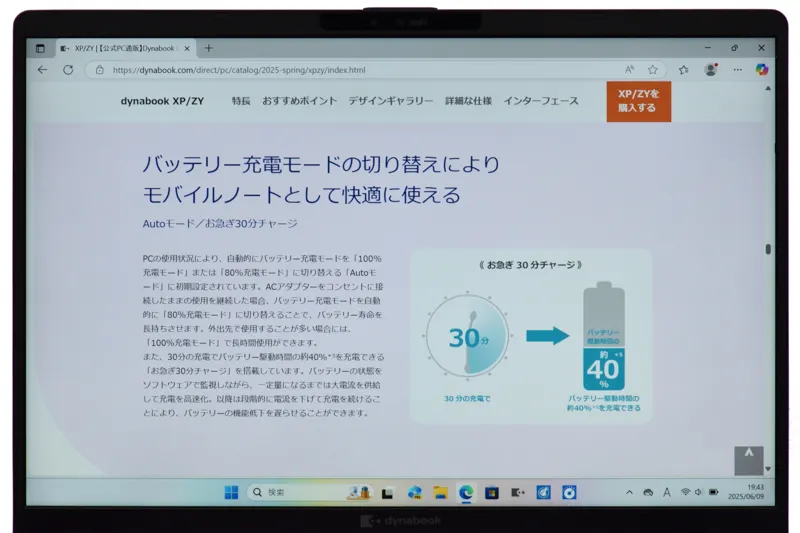Click the taskbar 検索 search box

[310, 492]
